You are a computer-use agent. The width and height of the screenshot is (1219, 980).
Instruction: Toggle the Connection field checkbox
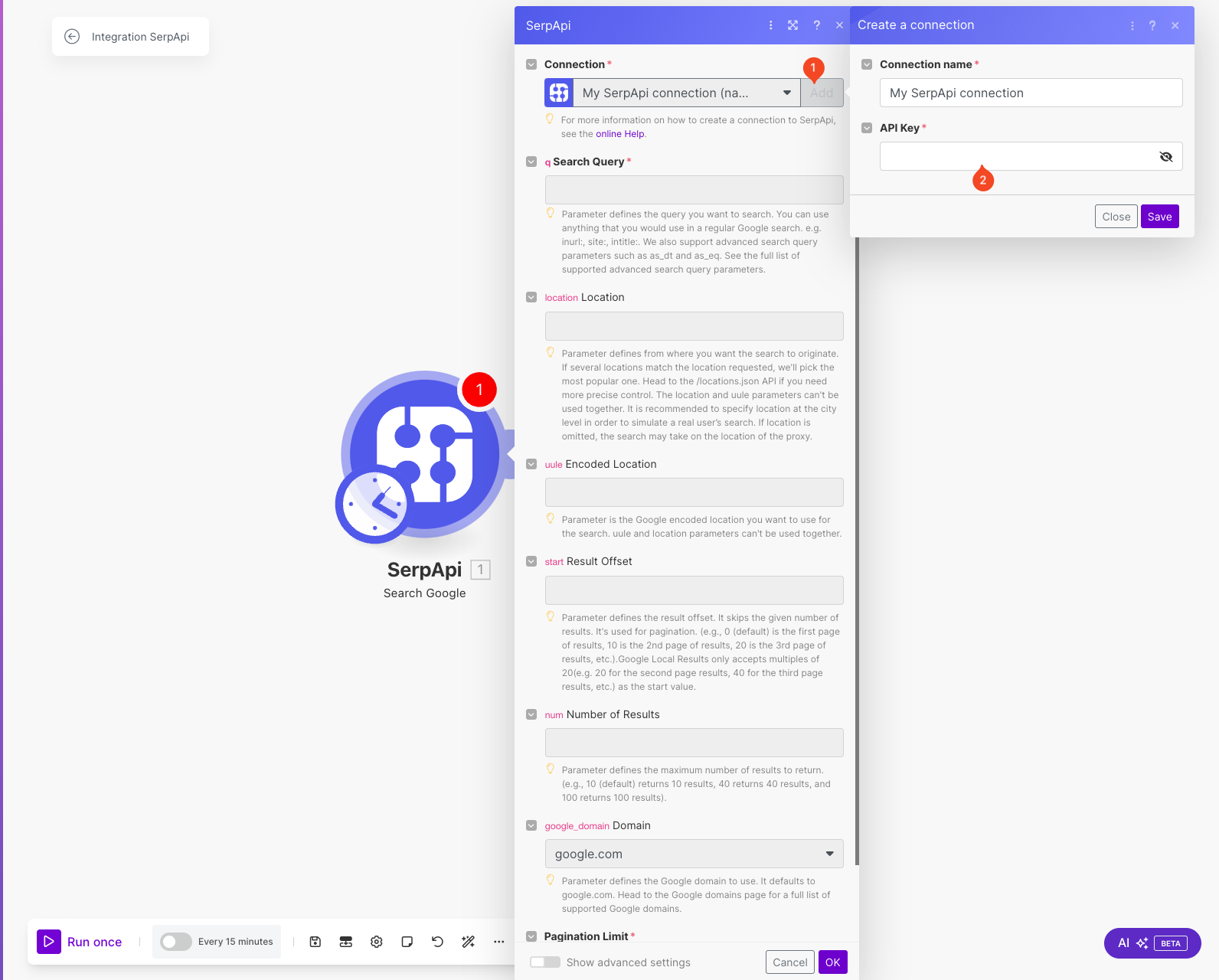tap(531, 64)
